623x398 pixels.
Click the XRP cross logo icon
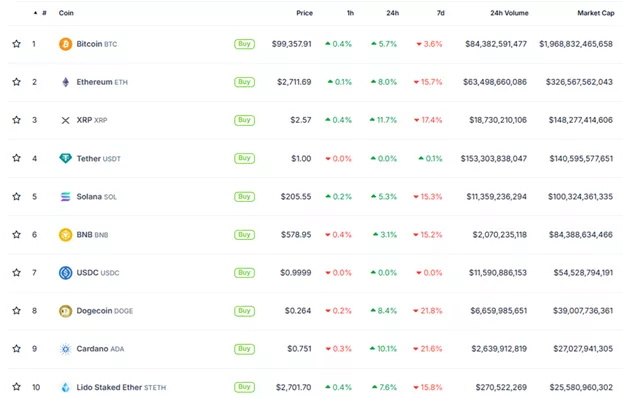66,120
